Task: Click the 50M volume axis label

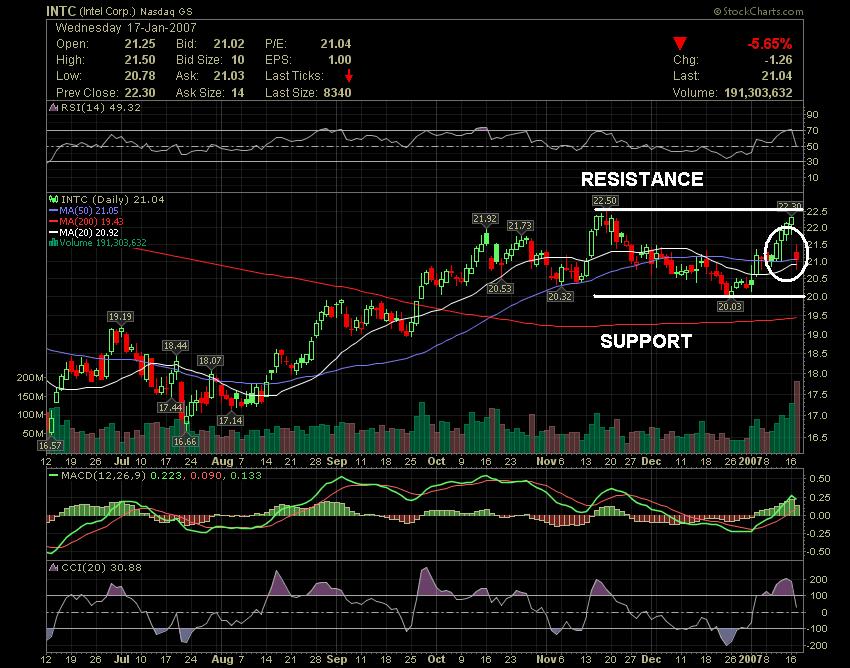Action: pos(34,434)
